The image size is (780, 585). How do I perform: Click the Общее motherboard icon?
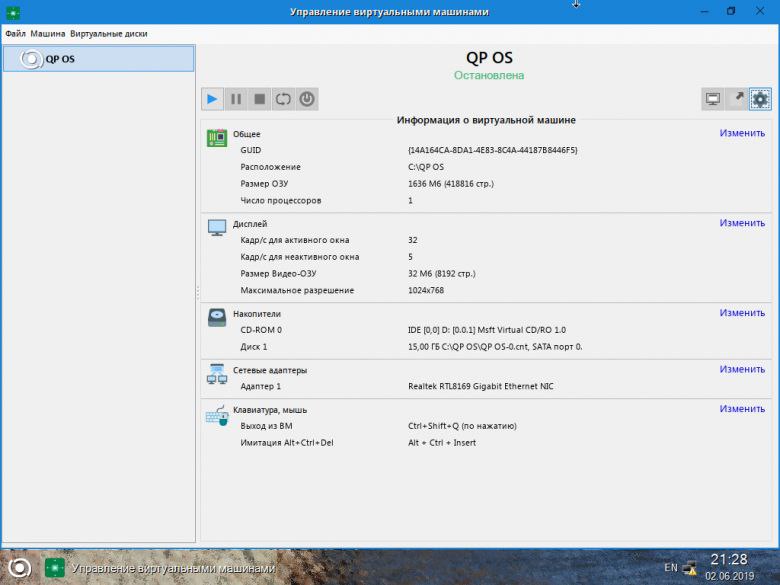pos(217,138)
